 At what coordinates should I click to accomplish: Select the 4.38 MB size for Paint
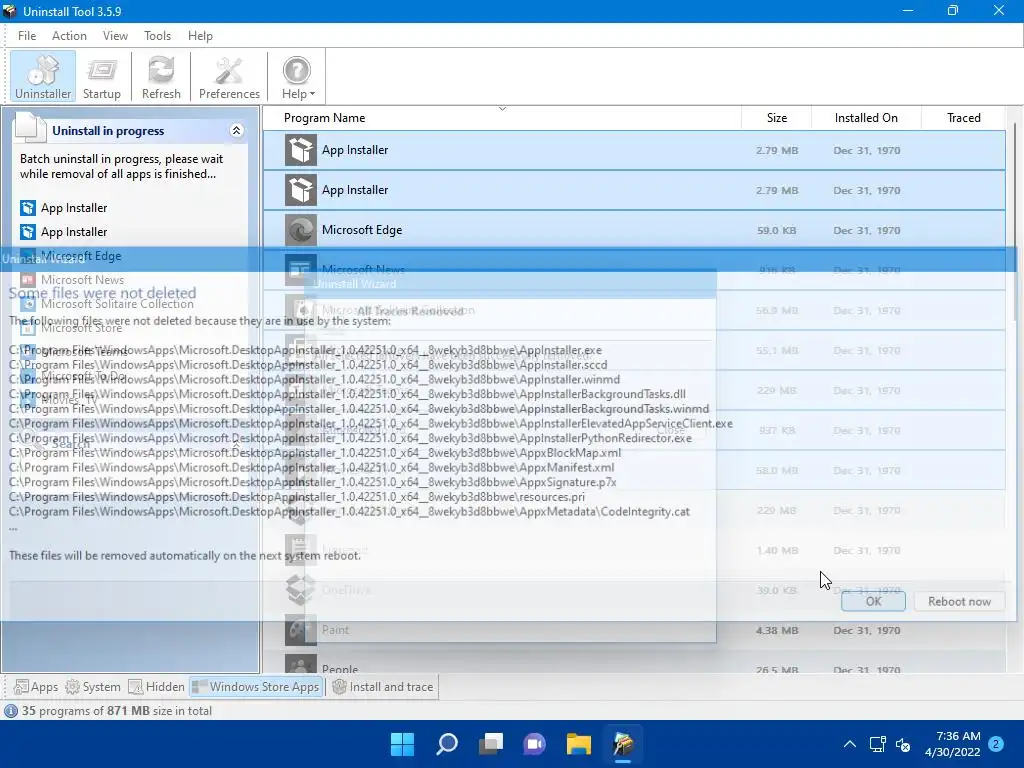coord(776,630)
